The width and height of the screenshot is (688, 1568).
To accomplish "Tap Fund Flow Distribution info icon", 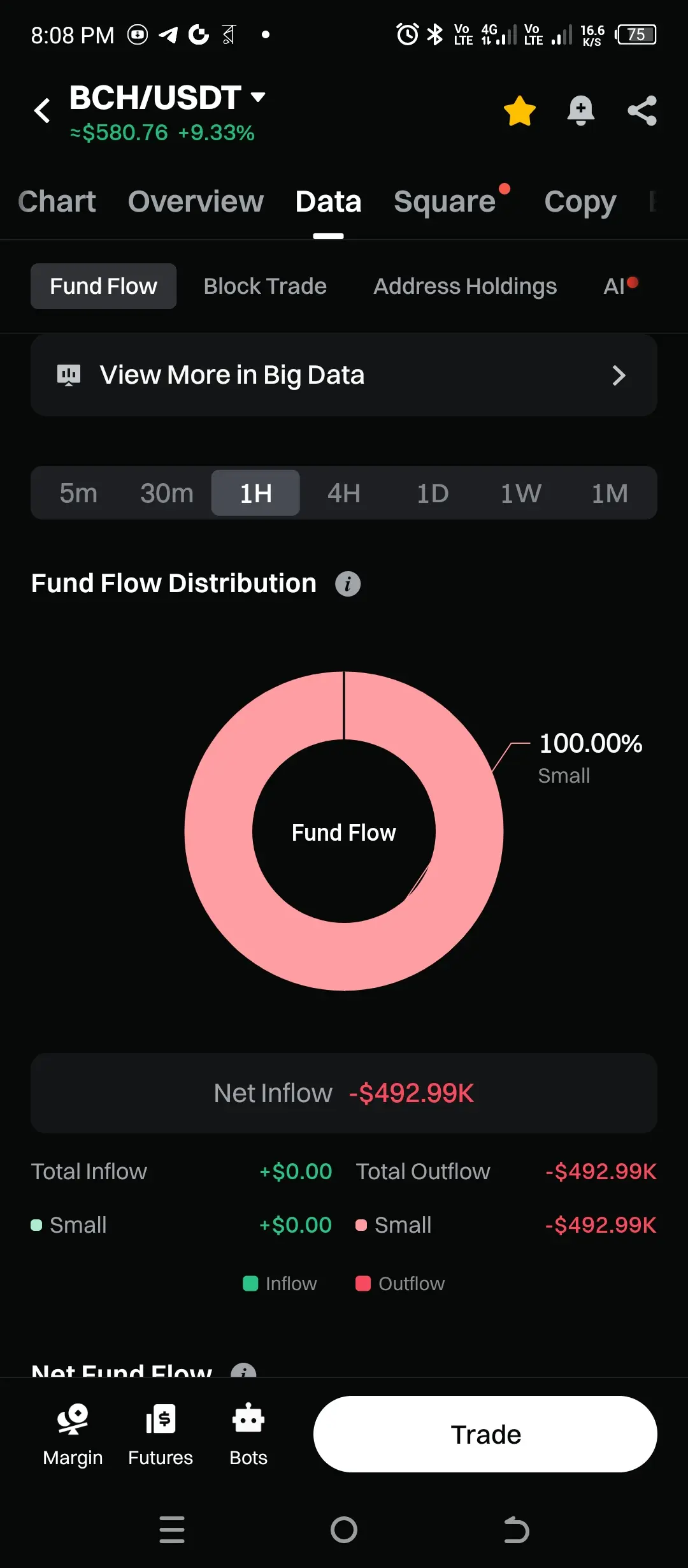I will (348, 584).
